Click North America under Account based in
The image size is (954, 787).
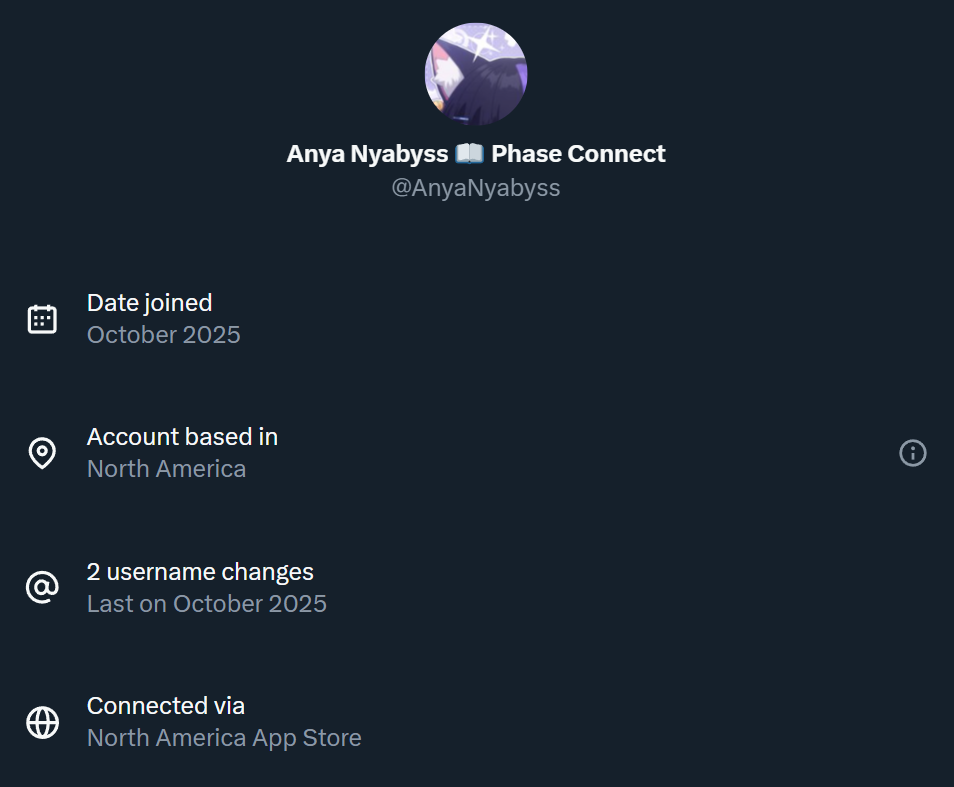coord(166,469)
